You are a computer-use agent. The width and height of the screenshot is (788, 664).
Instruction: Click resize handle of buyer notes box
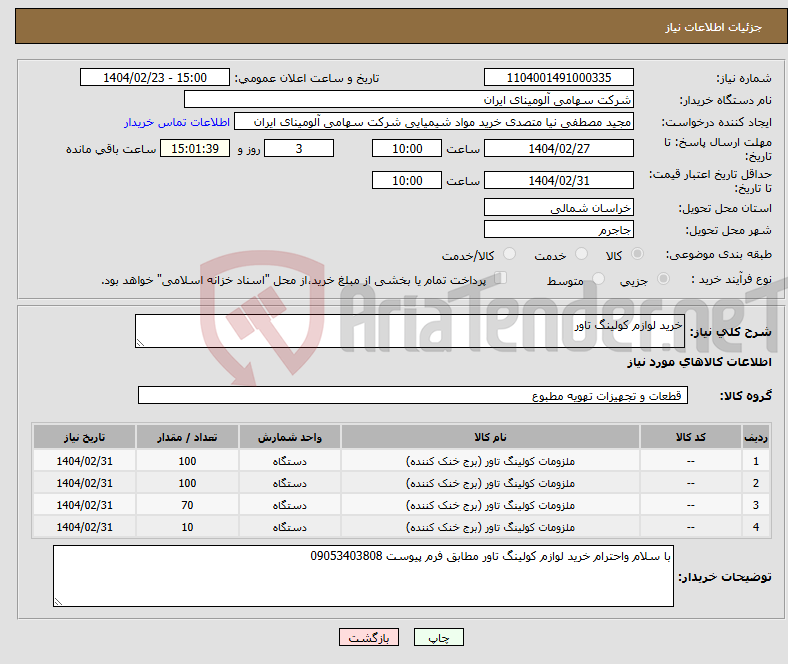58,602
